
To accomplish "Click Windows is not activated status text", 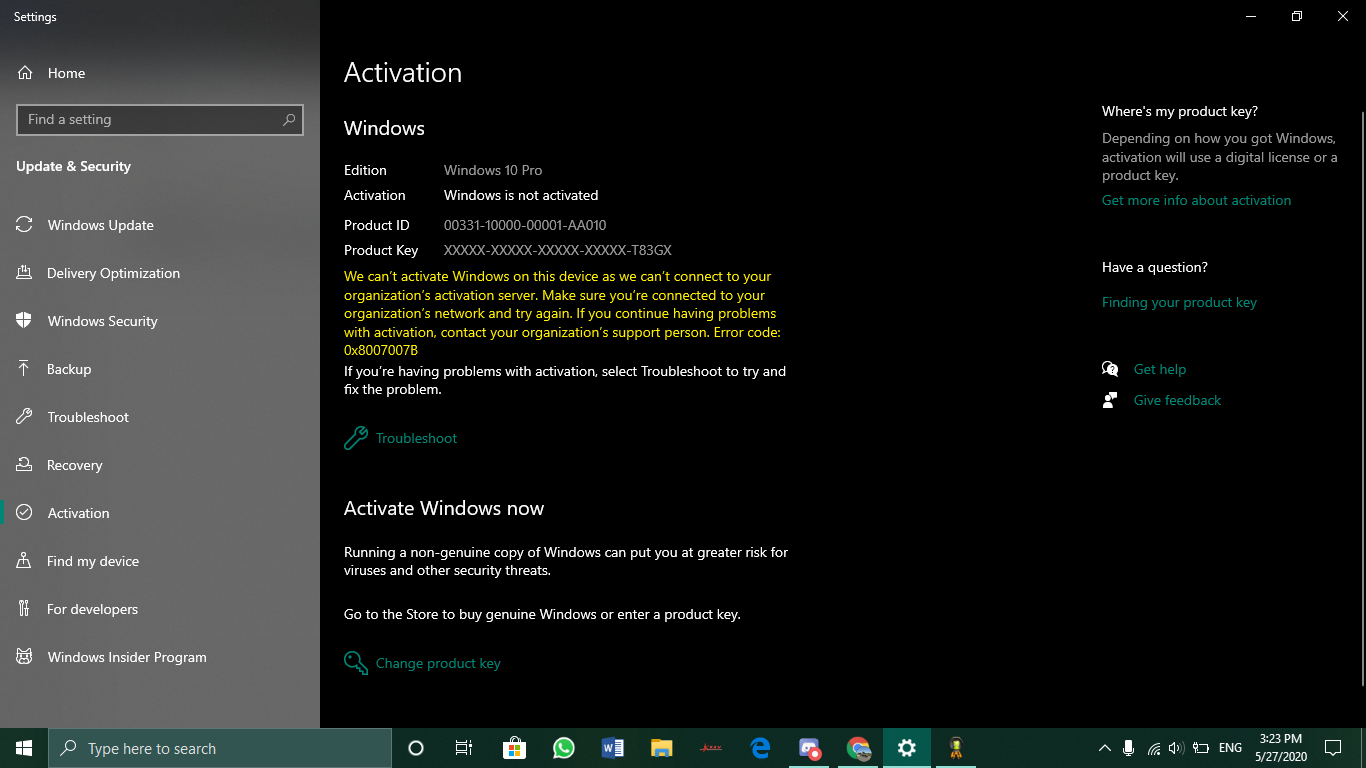I will point(521,195).
